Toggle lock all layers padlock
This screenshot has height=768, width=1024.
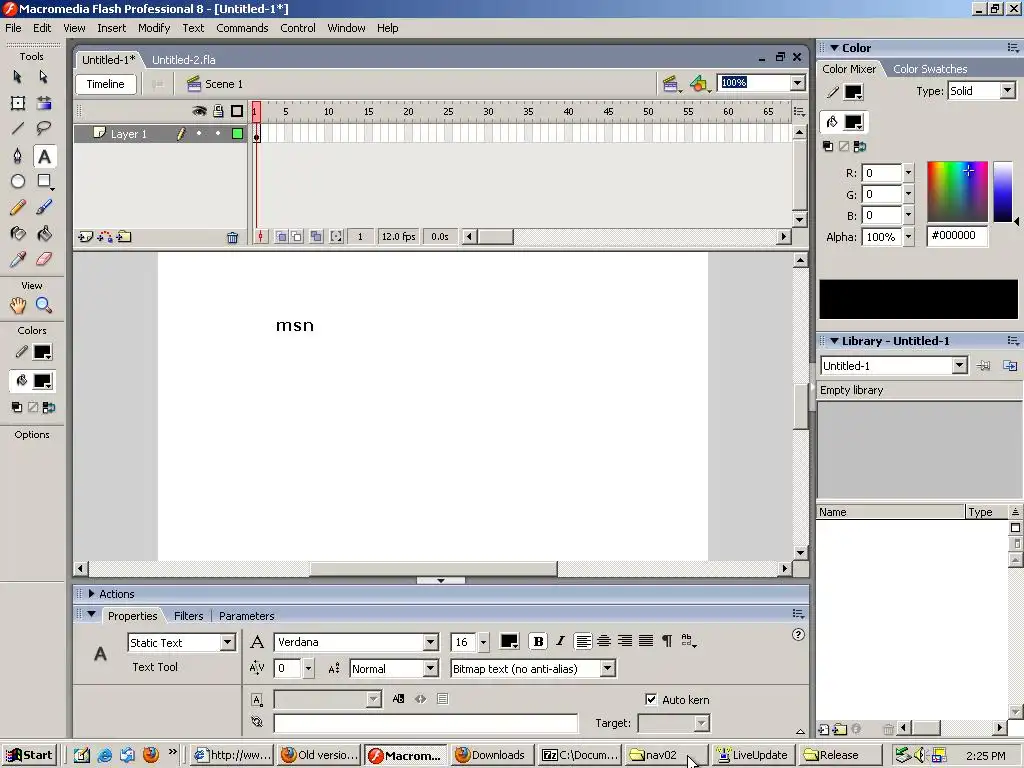coord(218,111)
